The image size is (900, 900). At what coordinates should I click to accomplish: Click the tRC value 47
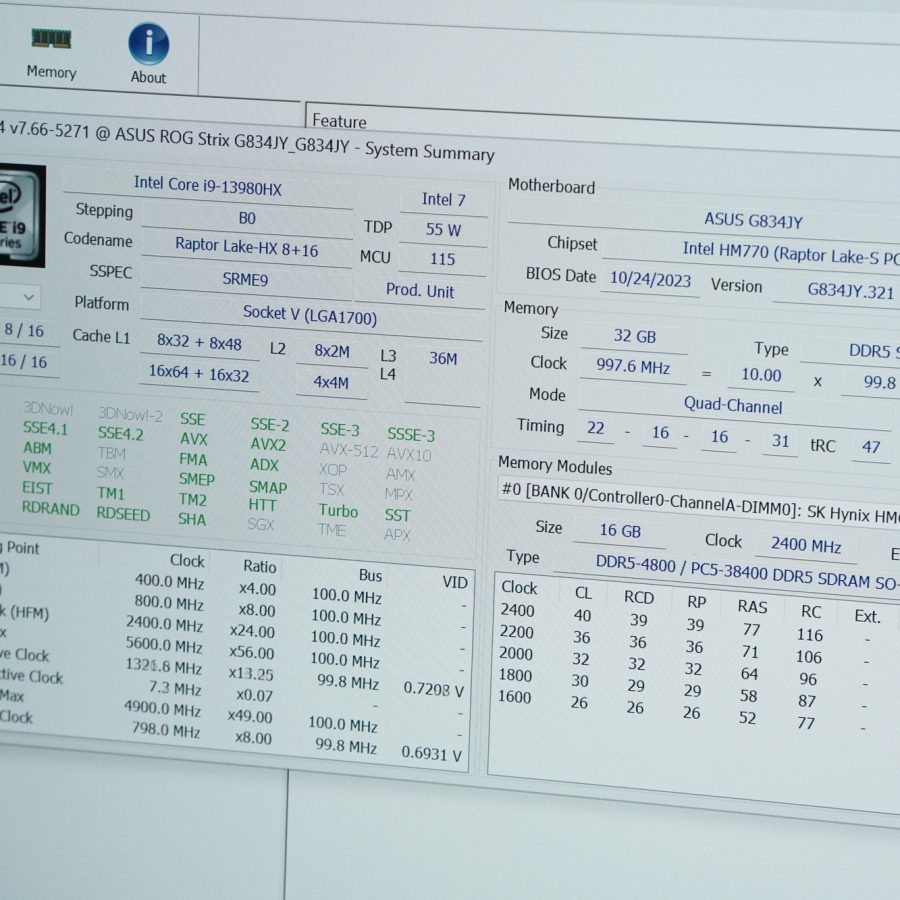pyautogui.click(x=870, y=447)
